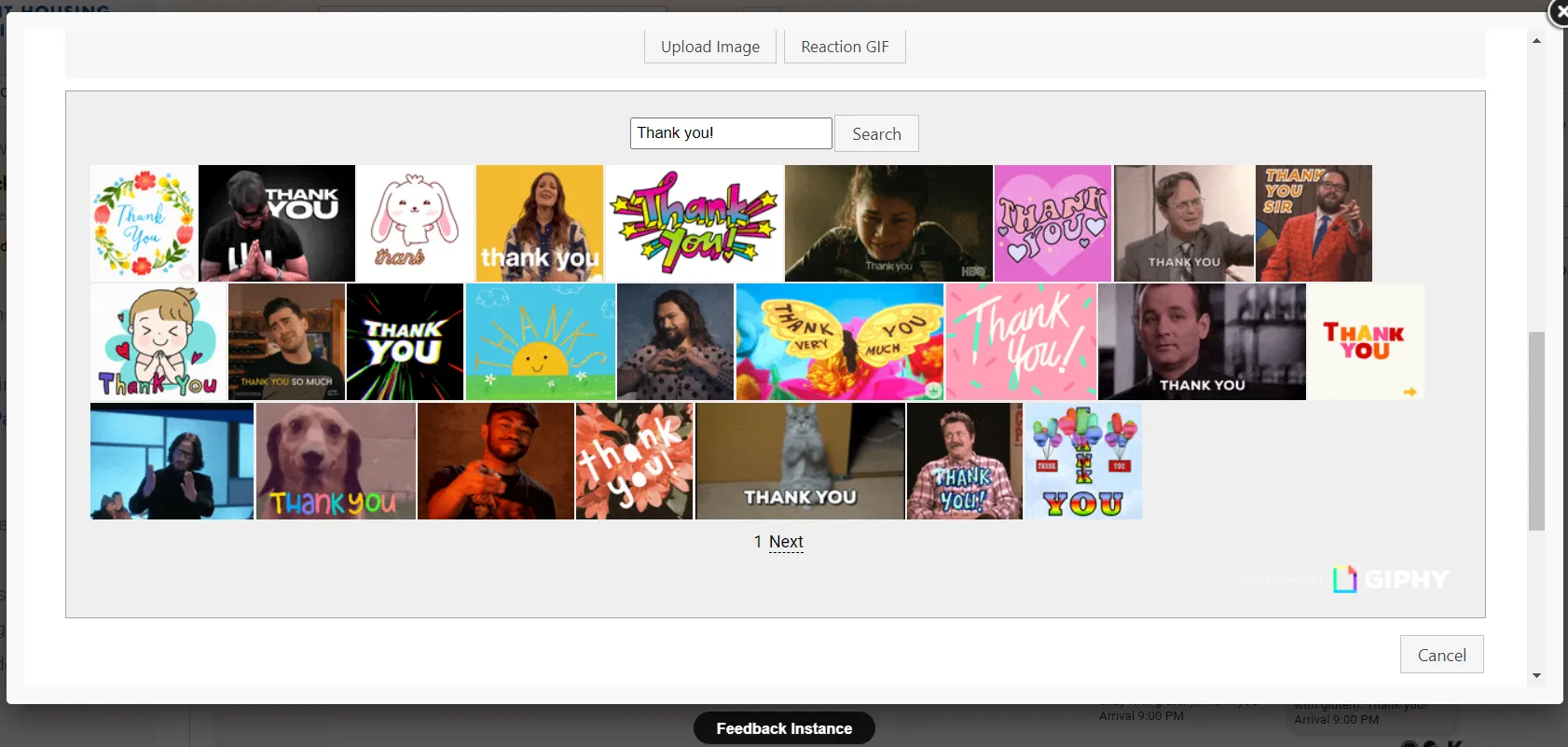The height and width of the screenshot is (747, 1568).
Task: Click the Feedback Instance button
Action: coord(784,728)
